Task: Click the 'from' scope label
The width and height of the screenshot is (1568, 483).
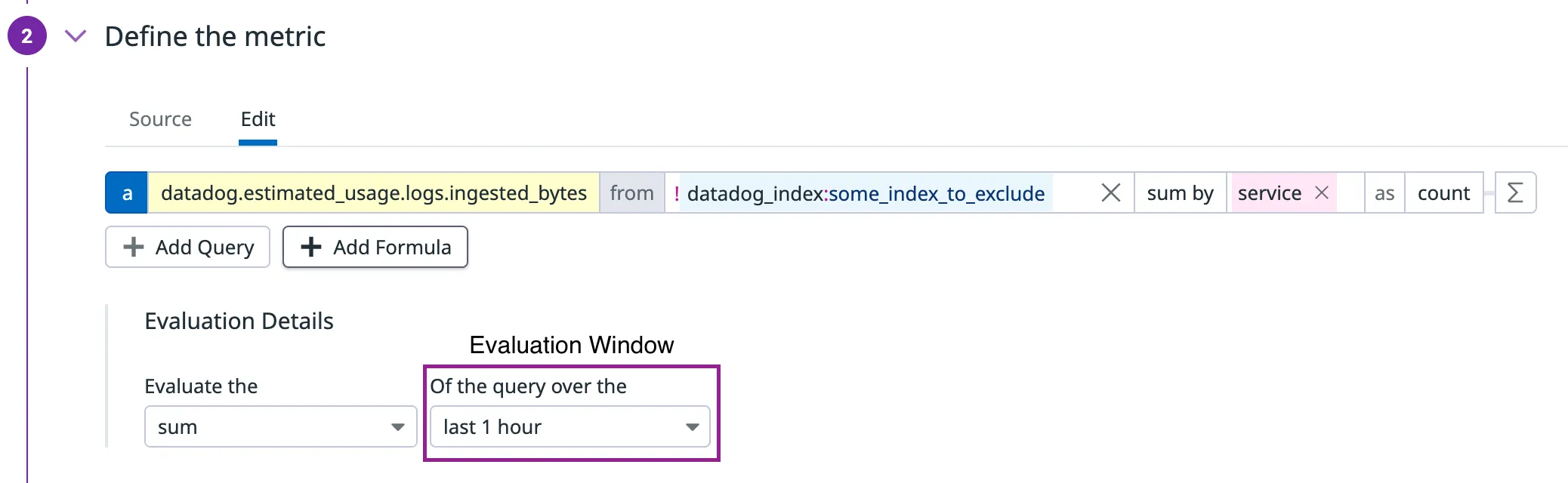Action: click(x=631, y=193)
